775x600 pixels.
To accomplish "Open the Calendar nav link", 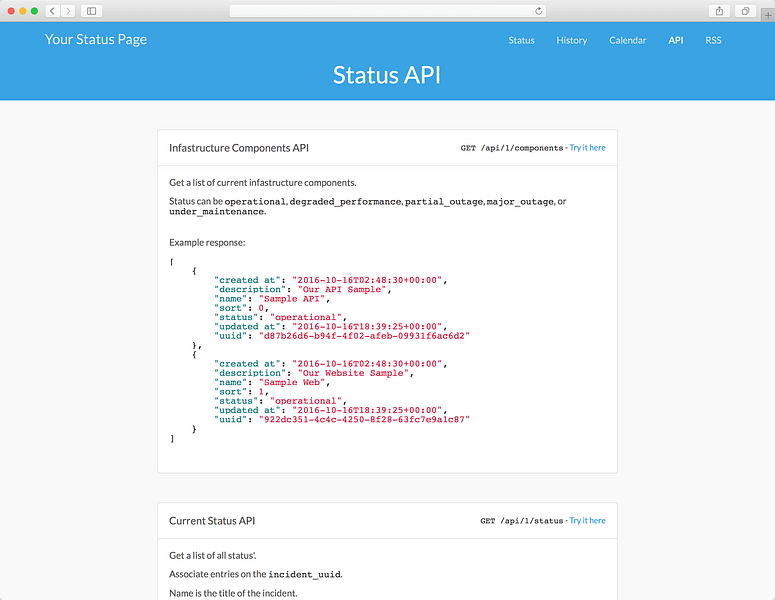I will point(627,41).
